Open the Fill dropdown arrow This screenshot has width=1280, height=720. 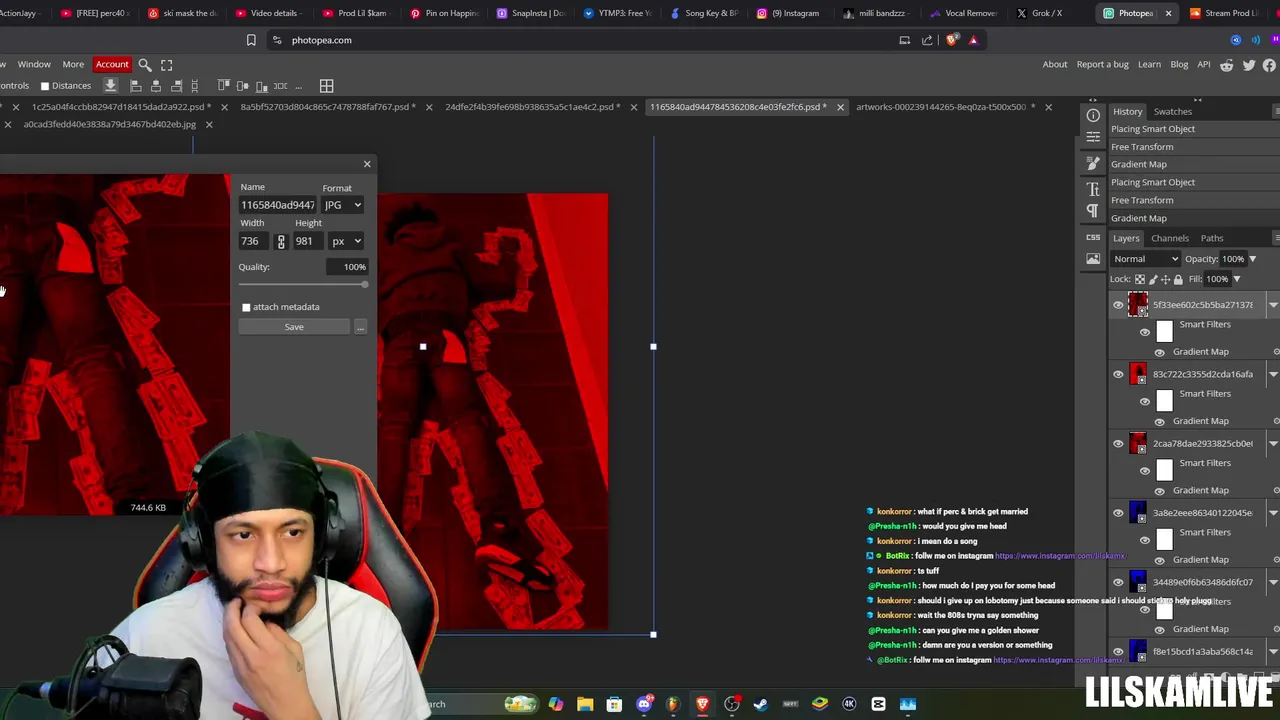pos(1236,279)
